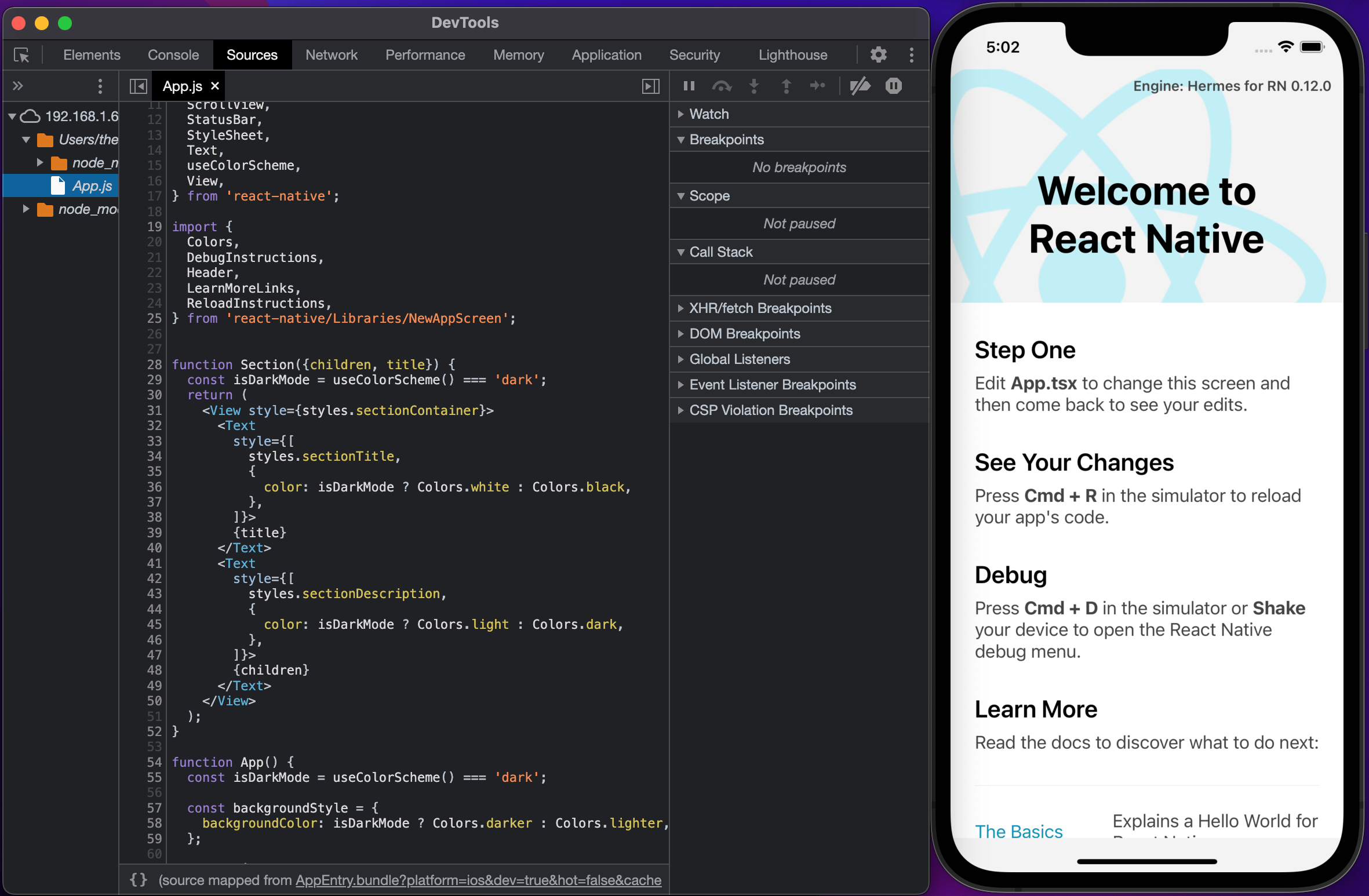
Task: Toggle pause on exceptions
Action: pyautogui.click(x=893, y=86)
